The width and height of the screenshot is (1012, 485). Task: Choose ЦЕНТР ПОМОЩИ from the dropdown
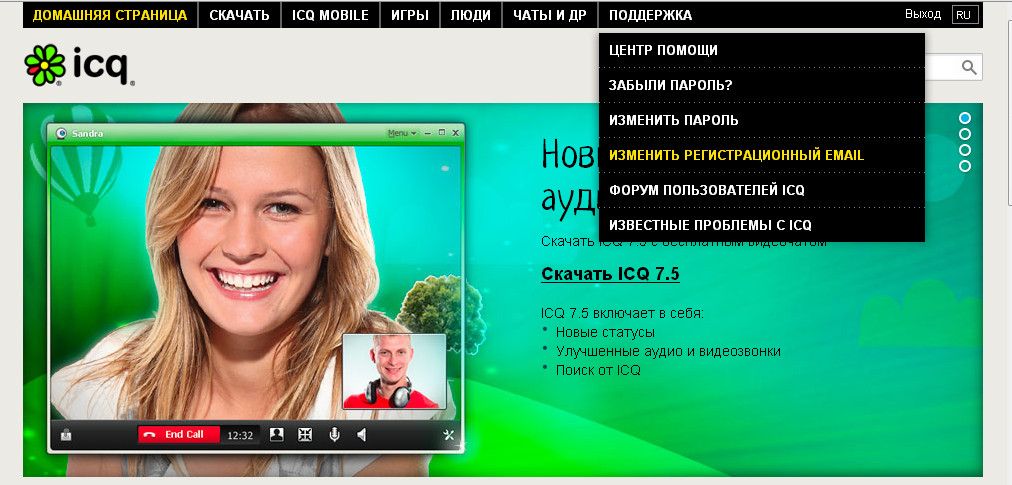click(x=762, y=50)
